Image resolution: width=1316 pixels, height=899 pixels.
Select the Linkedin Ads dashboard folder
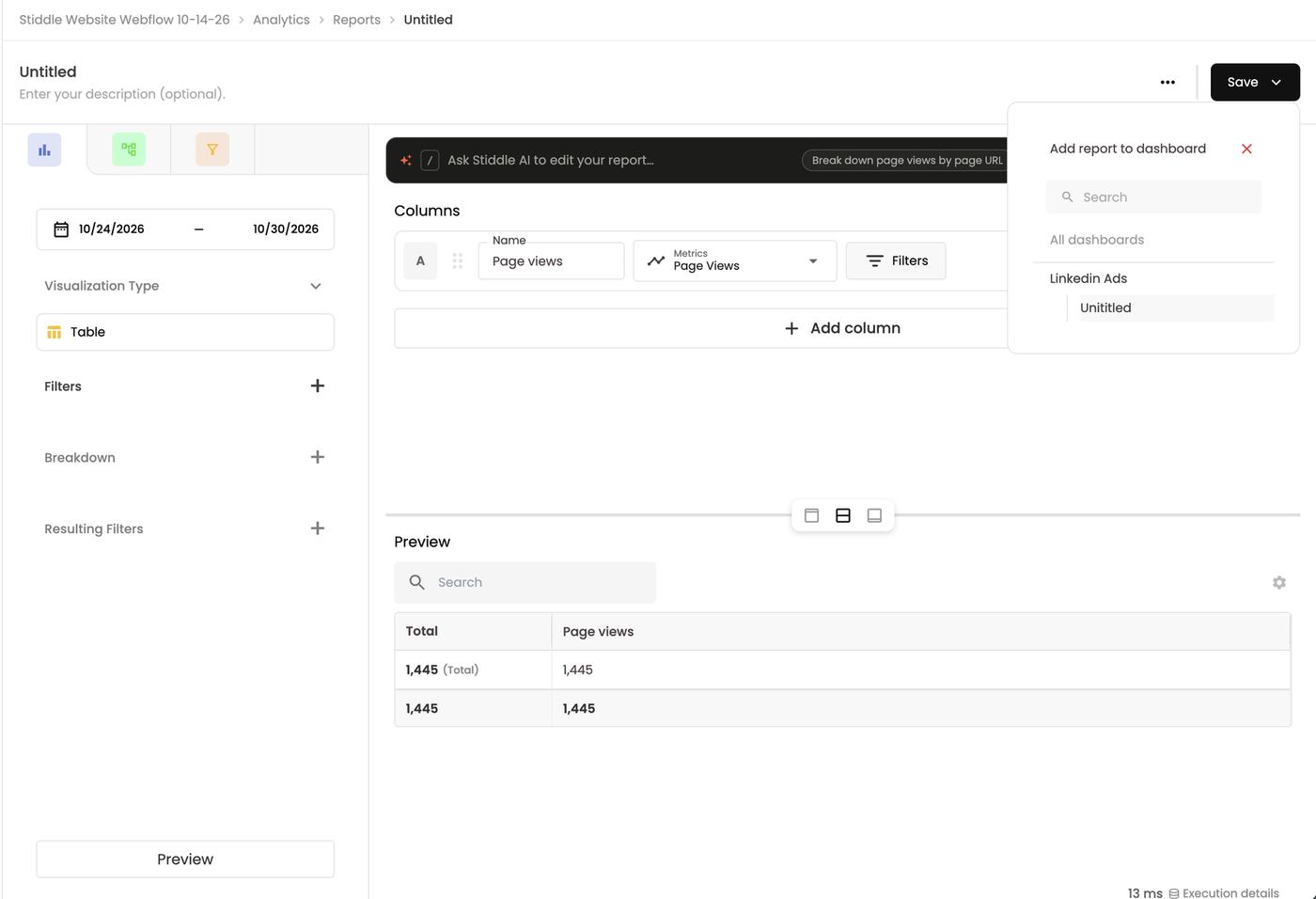pos(1089,278)
